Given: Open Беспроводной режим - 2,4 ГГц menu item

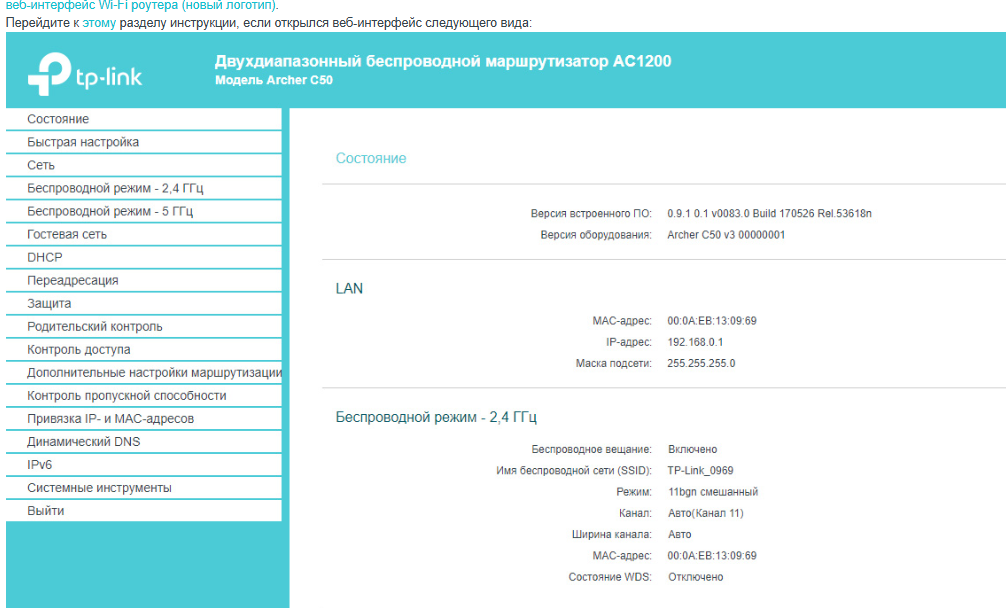Looking at the screenshot, I should (x=144, y=188).
